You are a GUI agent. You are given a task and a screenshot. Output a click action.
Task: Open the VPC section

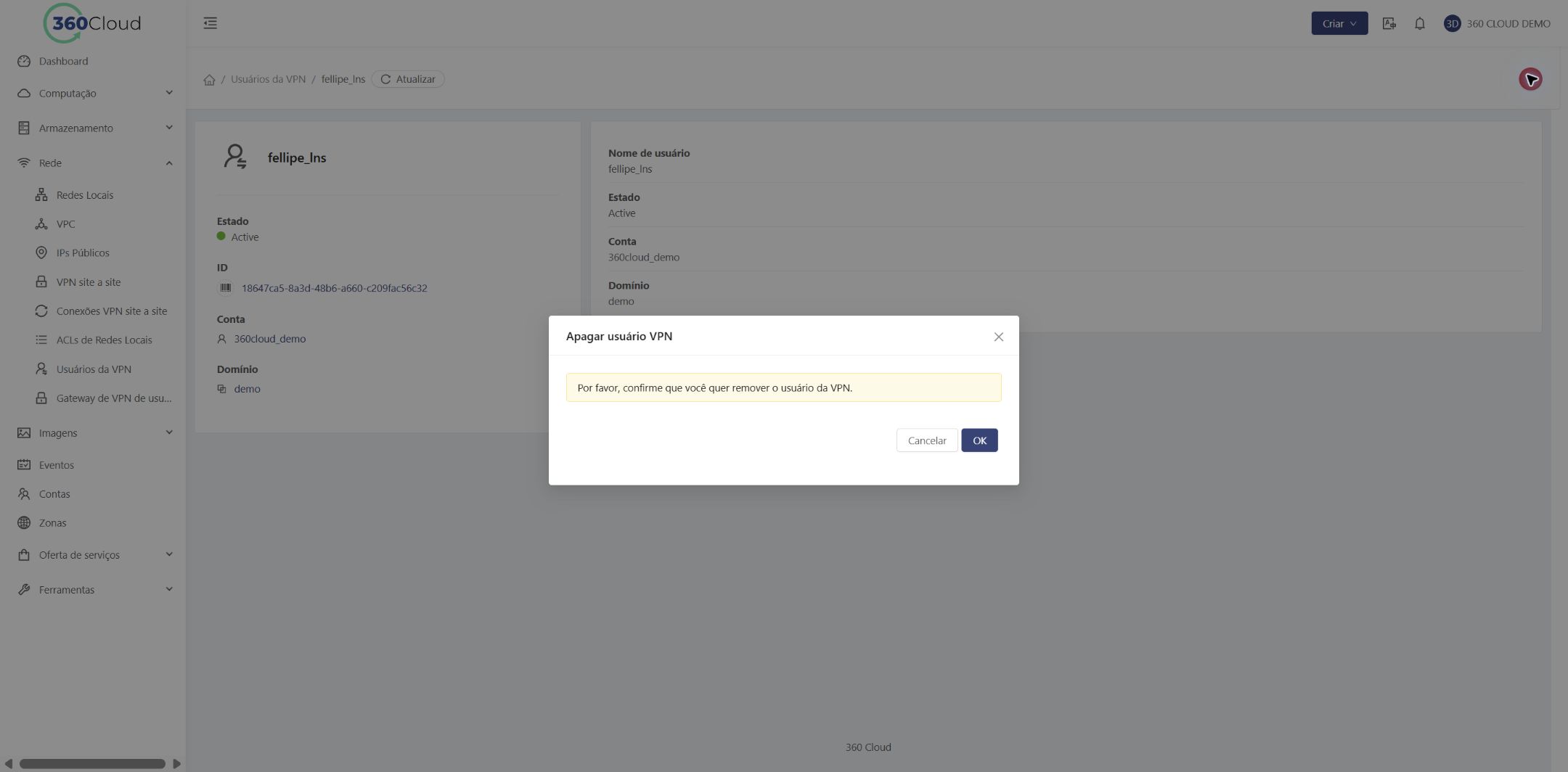pos(93,223)
